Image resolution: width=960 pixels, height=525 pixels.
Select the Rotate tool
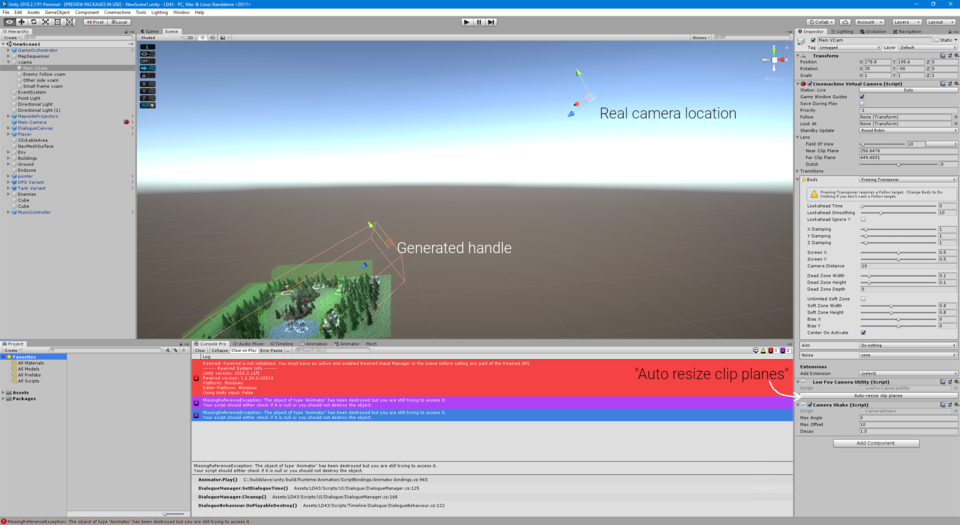[34, 22]
